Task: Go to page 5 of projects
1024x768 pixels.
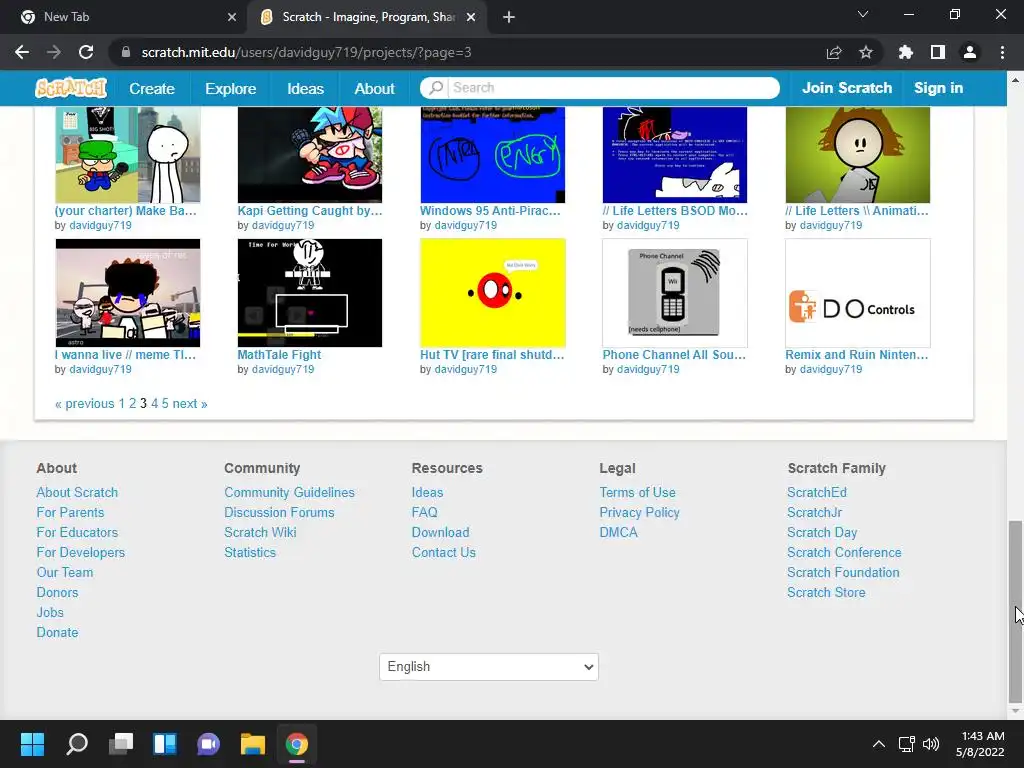Action: 165,404
